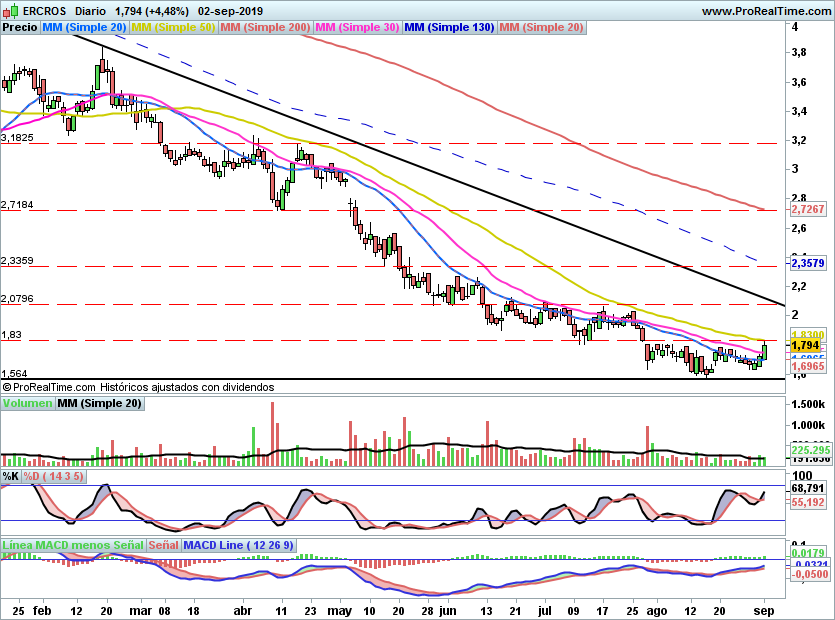This screenshot has width=835, height=620.
Task: Click the 3,1825 resistance level label
Action: click(x=18, y=137)
